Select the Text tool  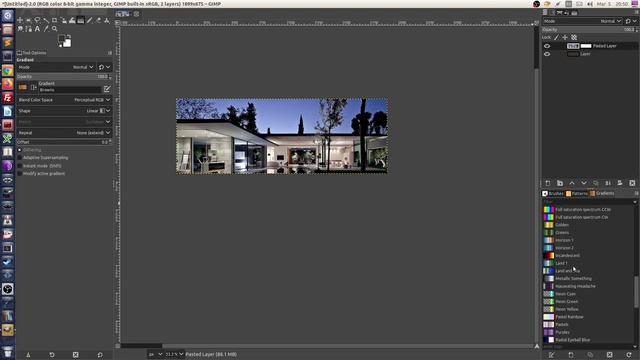37,29
